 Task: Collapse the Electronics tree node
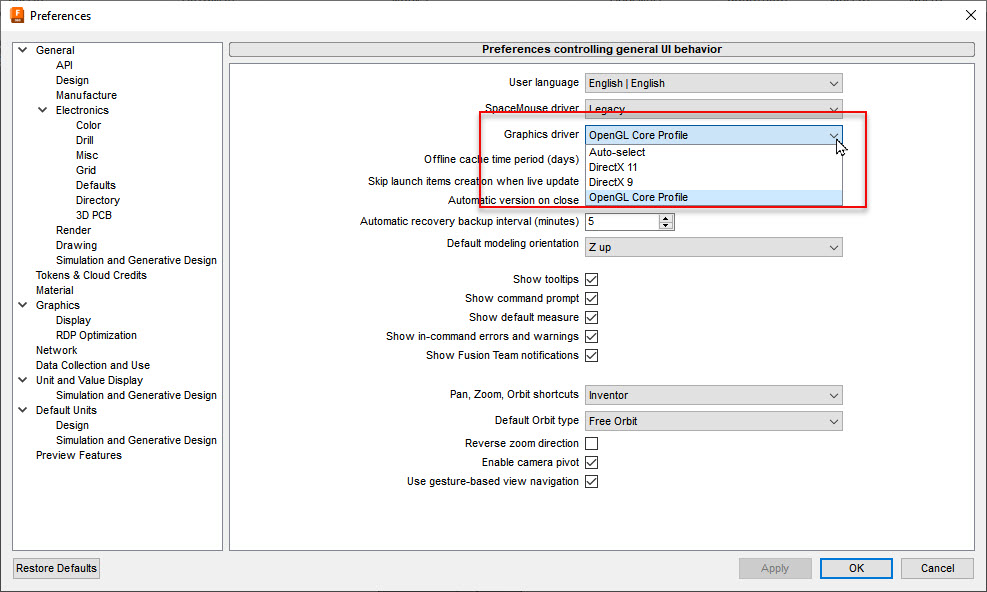43,110
